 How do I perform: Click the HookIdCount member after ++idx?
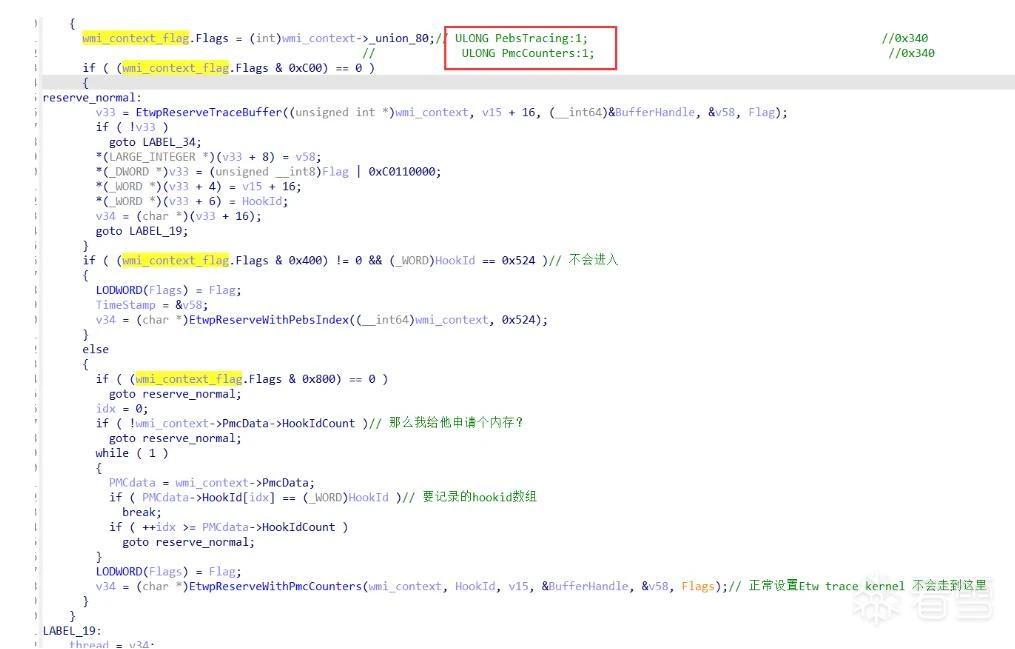click(x=298, y=527)
